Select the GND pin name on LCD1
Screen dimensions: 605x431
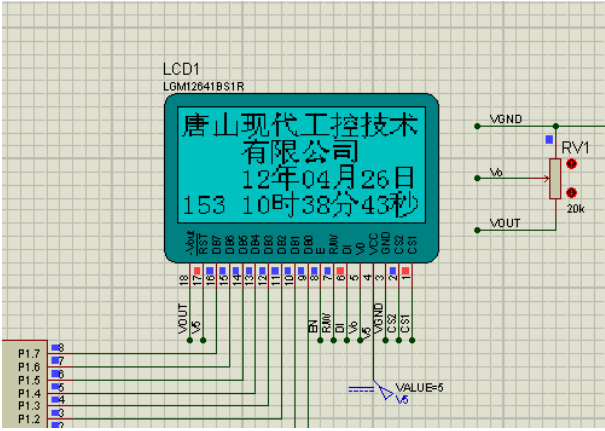[386, 243]
